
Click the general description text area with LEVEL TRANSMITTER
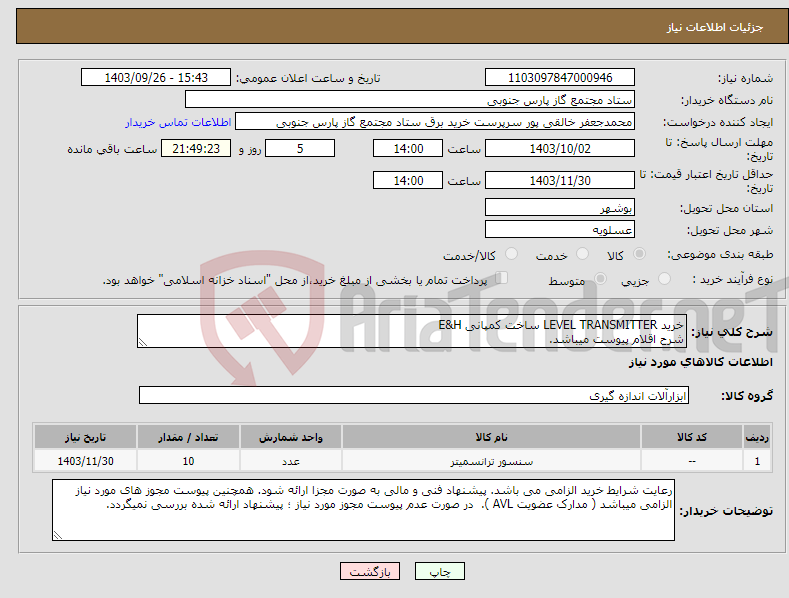(412, 331)
